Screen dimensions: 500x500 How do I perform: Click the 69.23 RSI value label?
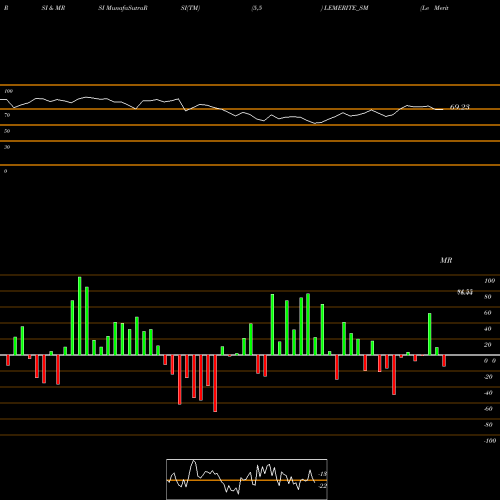460,107
